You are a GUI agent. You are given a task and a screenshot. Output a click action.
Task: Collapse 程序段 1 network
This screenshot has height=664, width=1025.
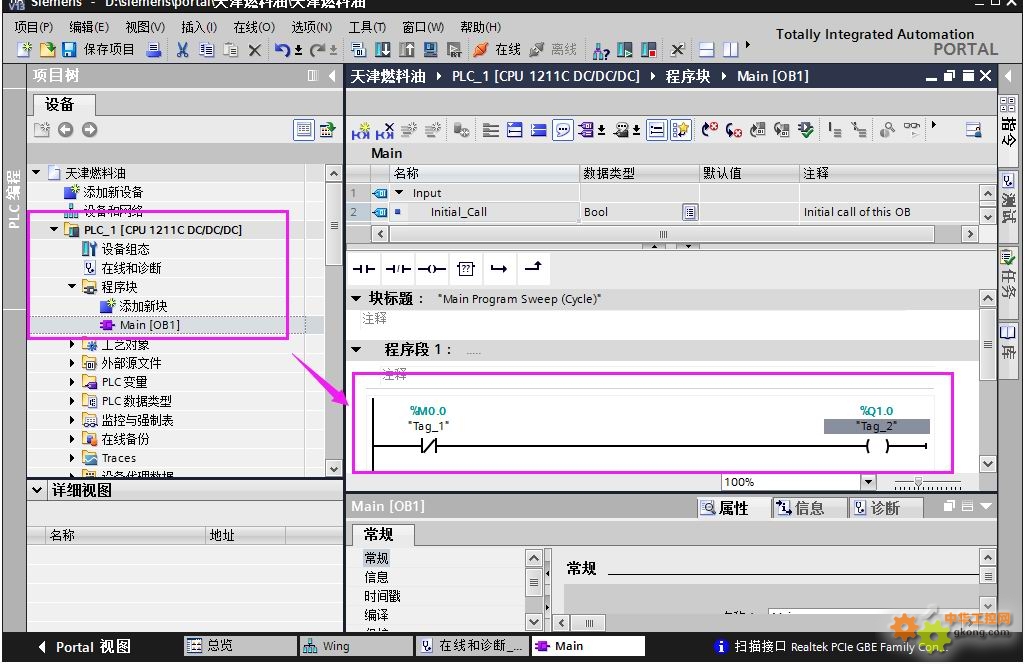pos(356,350)
